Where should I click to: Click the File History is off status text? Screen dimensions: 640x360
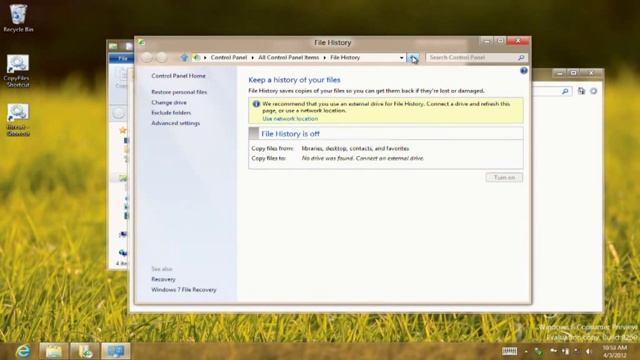point(290,134)
